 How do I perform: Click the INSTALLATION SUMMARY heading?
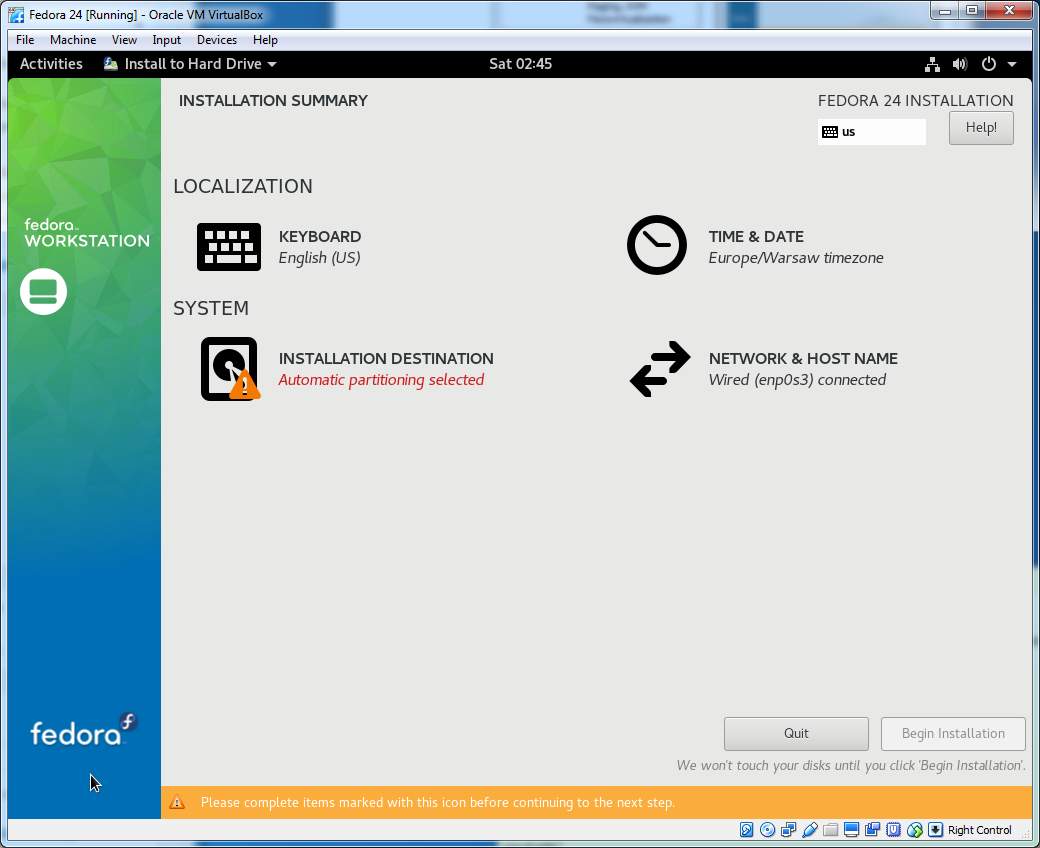click(x=273, y=101)
